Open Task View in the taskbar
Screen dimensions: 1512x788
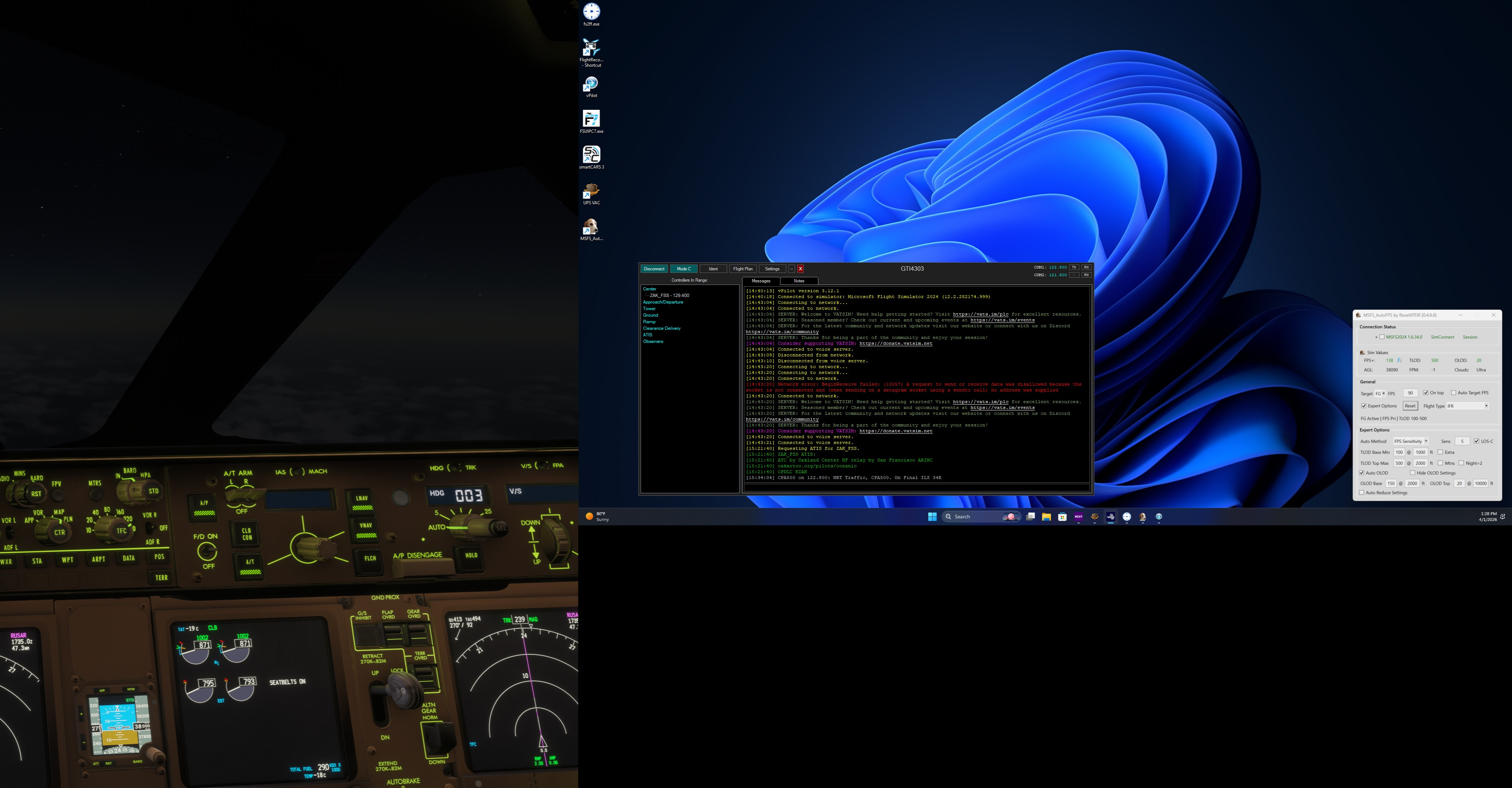[1030, 516]
